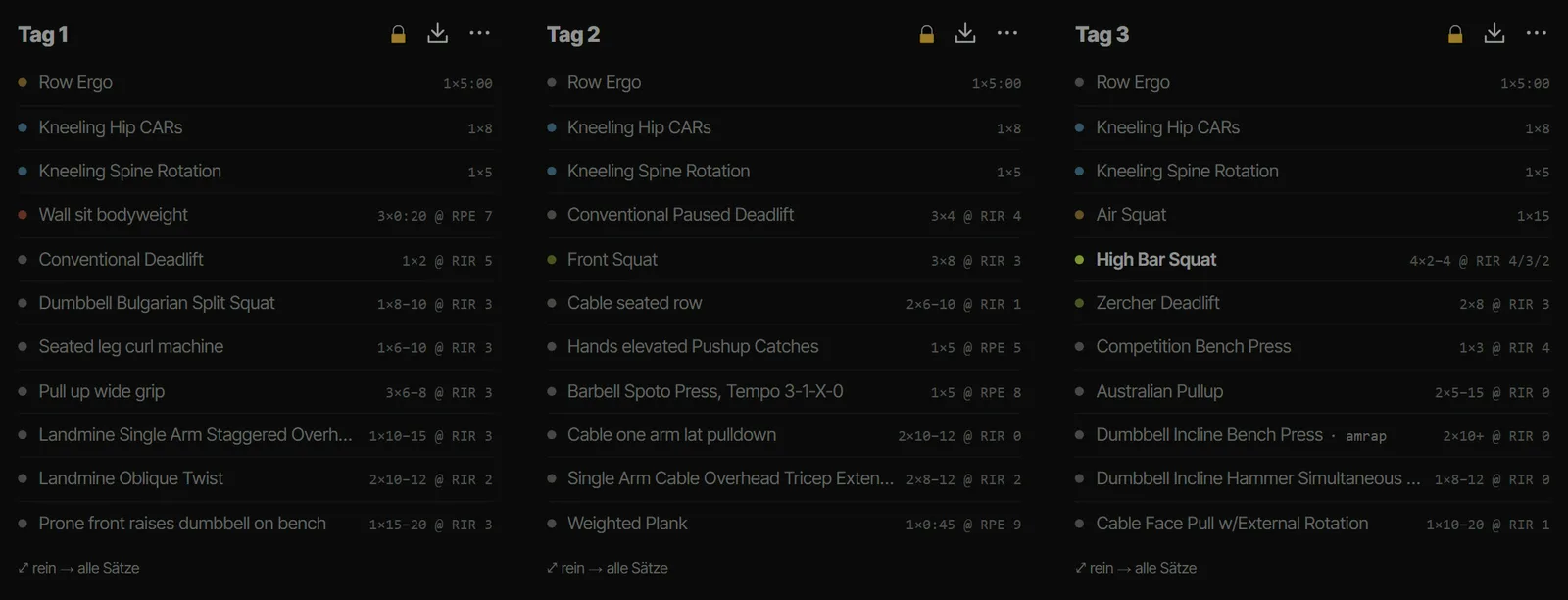Open the Tag 3 heading
Screen dimensions: 1568x600
[1102, 35]
